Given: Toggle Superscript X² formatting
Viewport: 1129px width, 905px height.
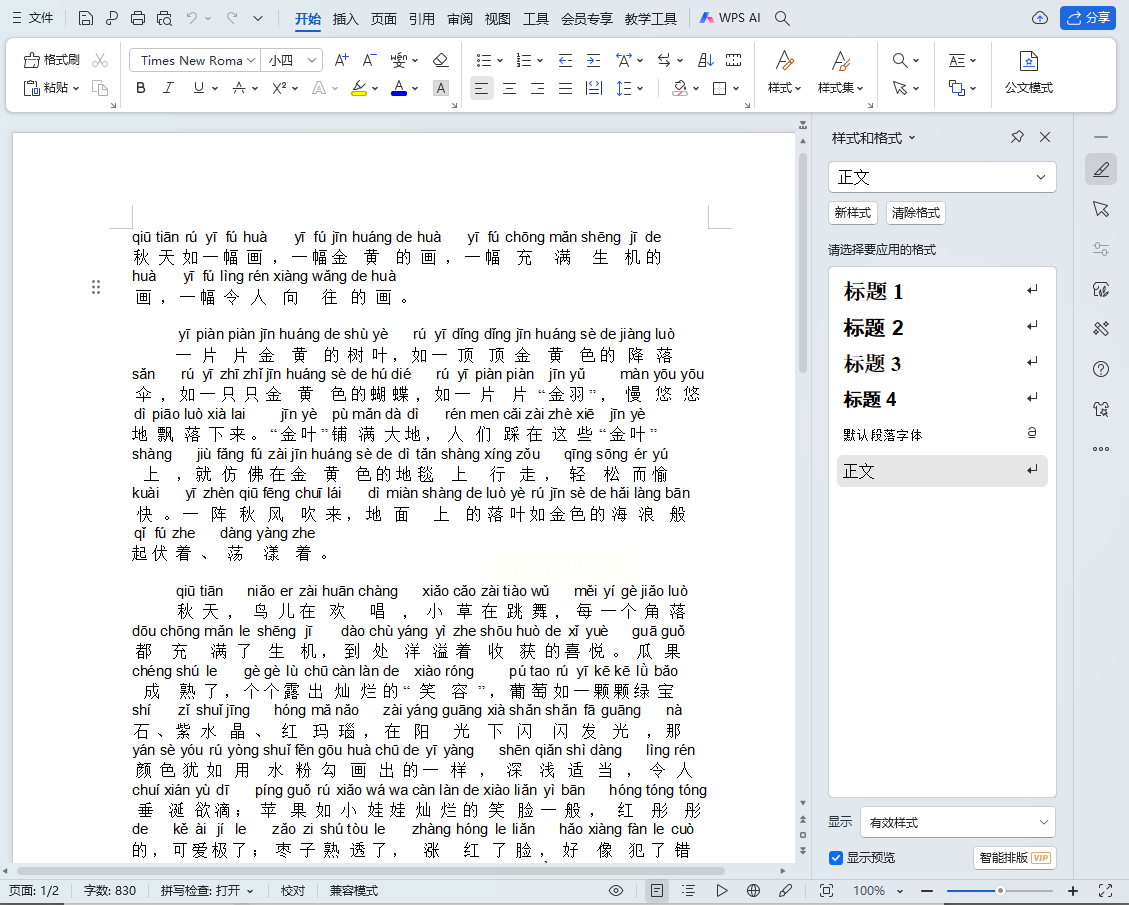Looking at the screenshot, I should (279, 88).
